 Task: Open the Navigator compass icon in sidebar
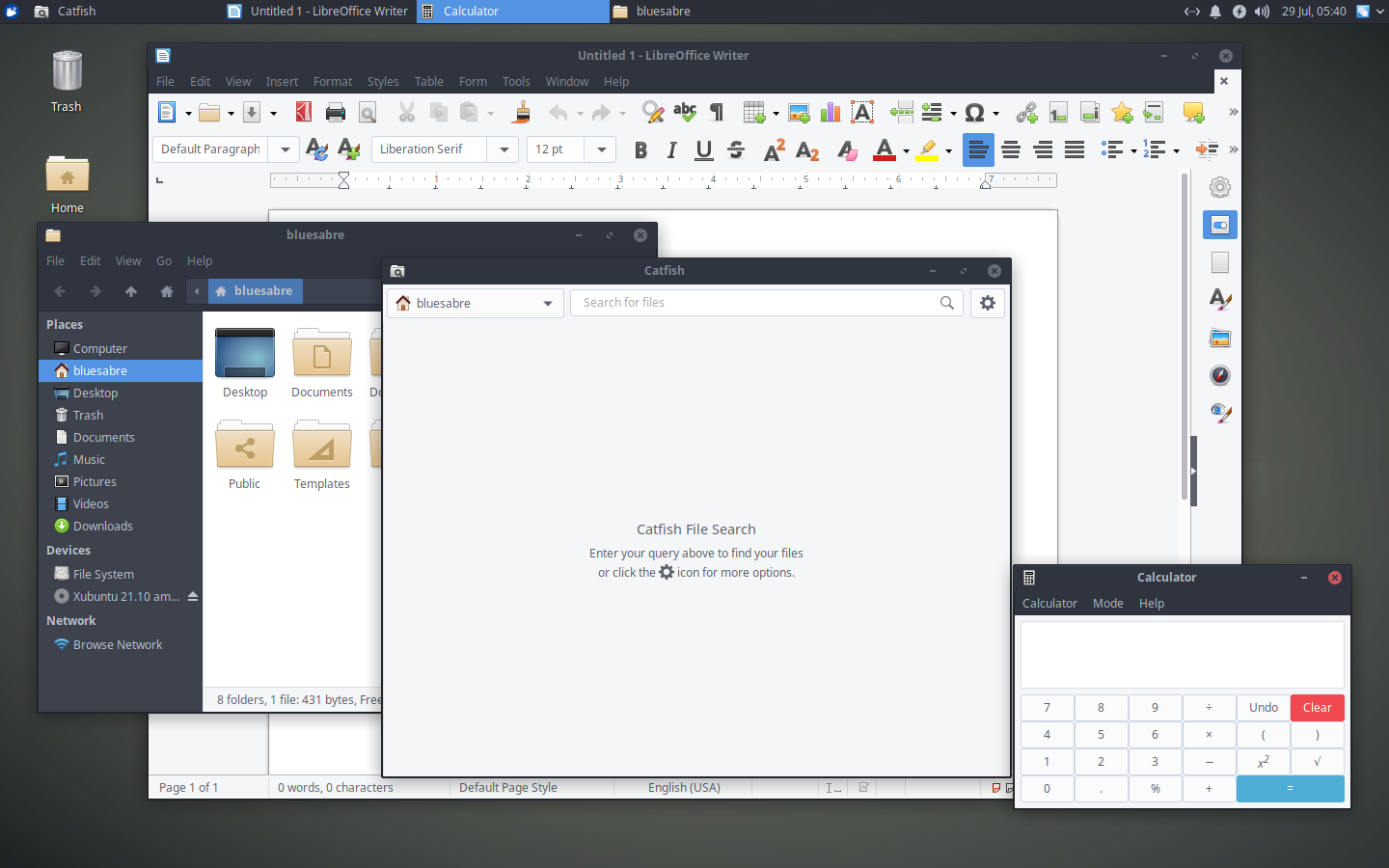click(x=1220, y=376)
